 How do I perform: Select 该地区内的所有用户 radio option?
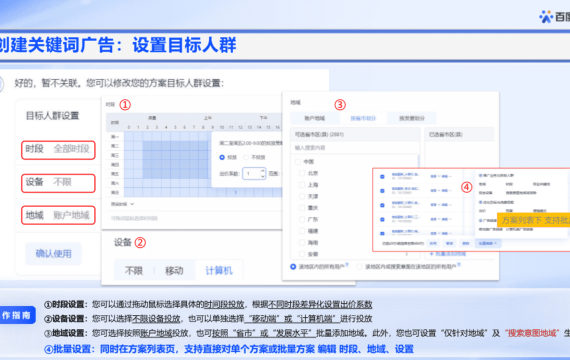[x=293, y=267]
